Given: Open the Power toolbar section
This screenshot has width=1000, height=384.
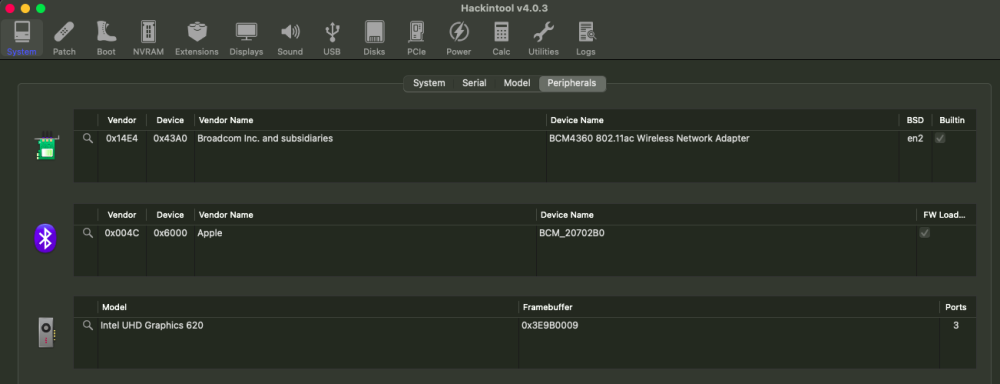Looking at the screenshot, I should (459, 38).
